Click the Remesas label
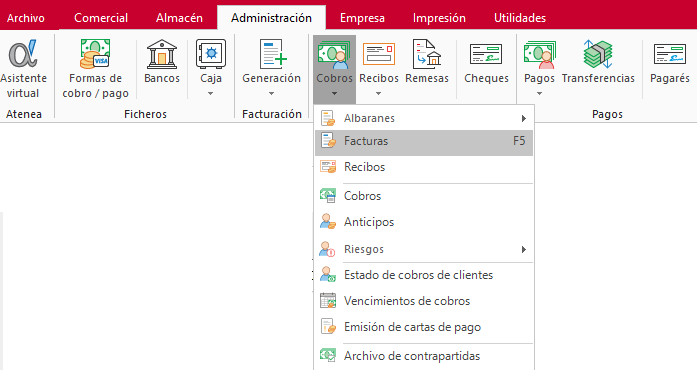The width and height of the screenshot is (697, 370). click(x=427, y=78)
